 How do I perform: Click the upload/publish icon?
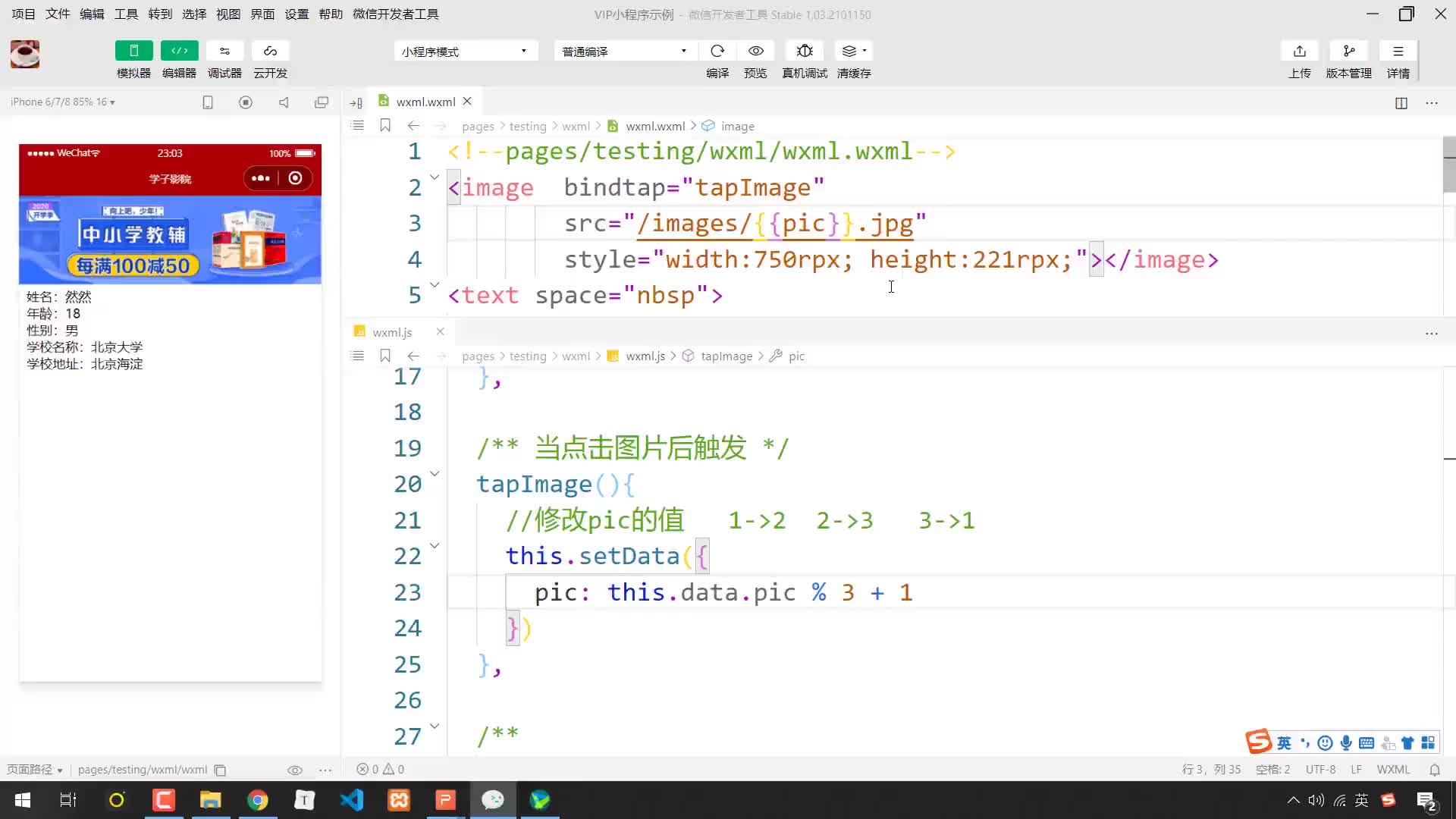point(1300,51)
